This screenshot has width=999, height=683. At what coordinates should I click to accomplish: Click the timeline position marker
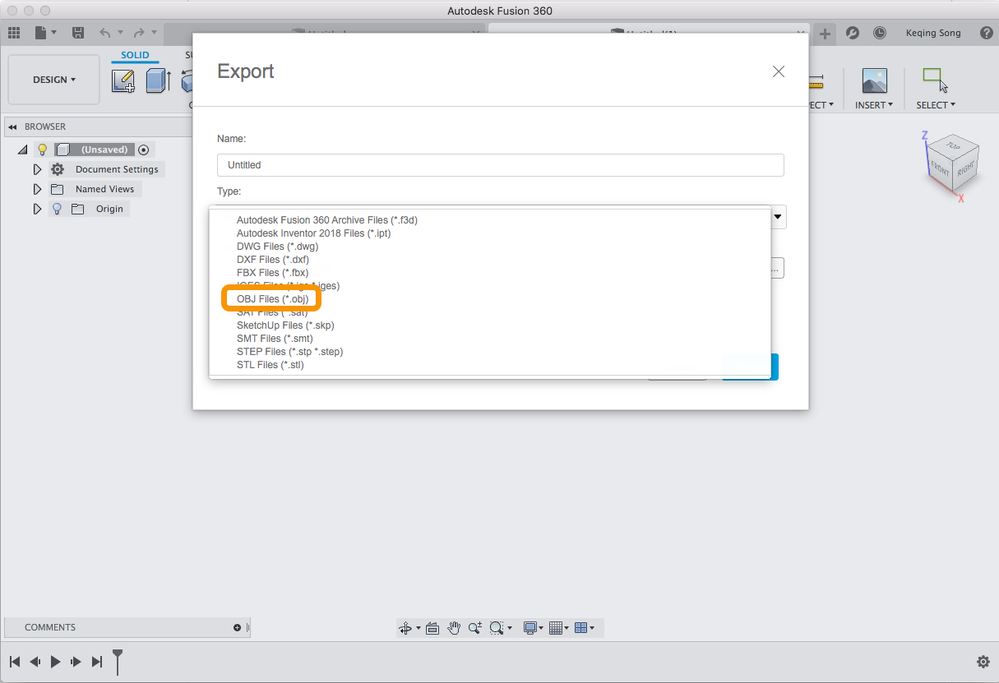click(x=118, y=661)
